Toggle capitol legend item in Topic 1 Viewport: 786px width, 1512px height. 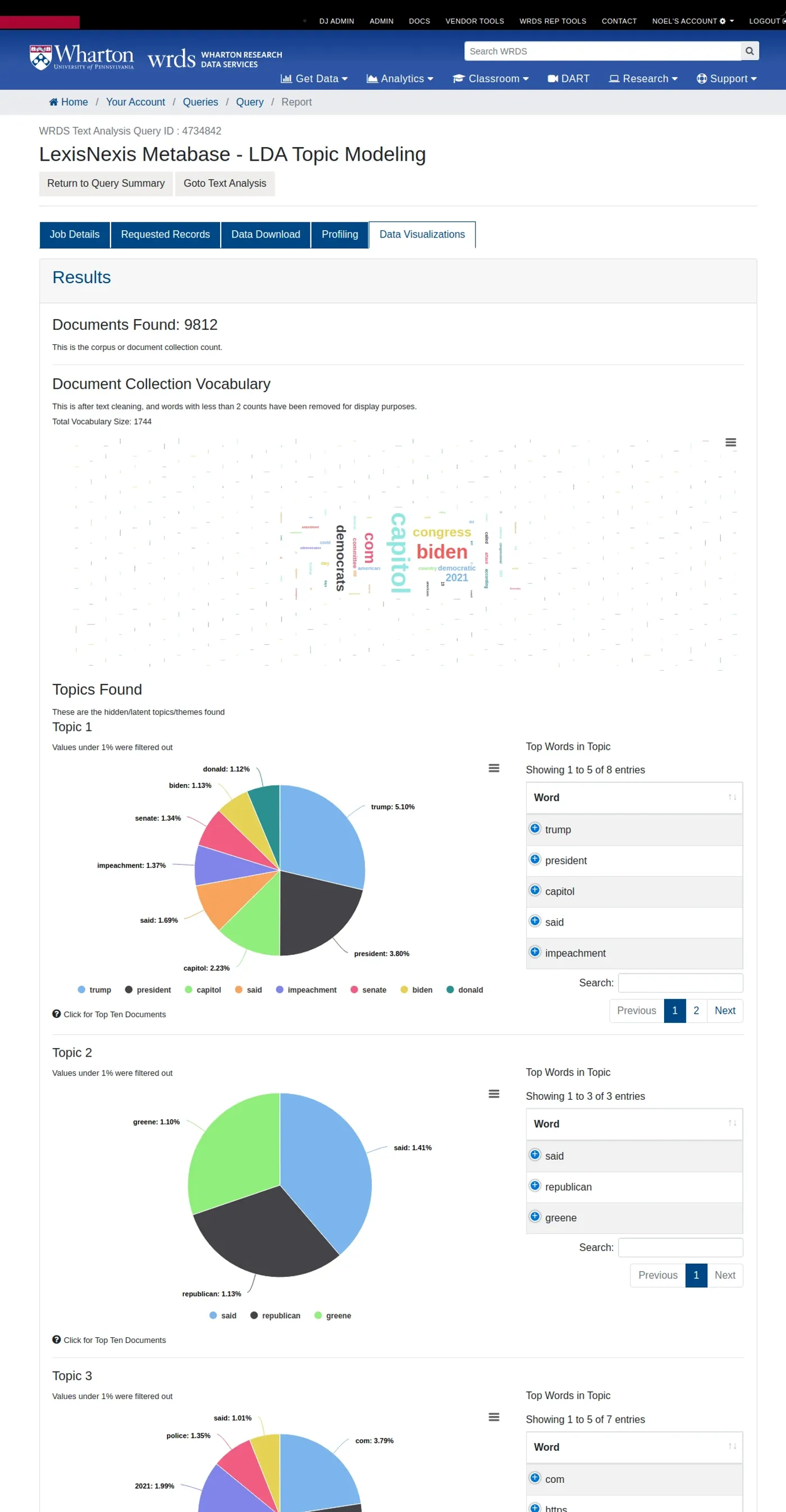click(203, 990)
